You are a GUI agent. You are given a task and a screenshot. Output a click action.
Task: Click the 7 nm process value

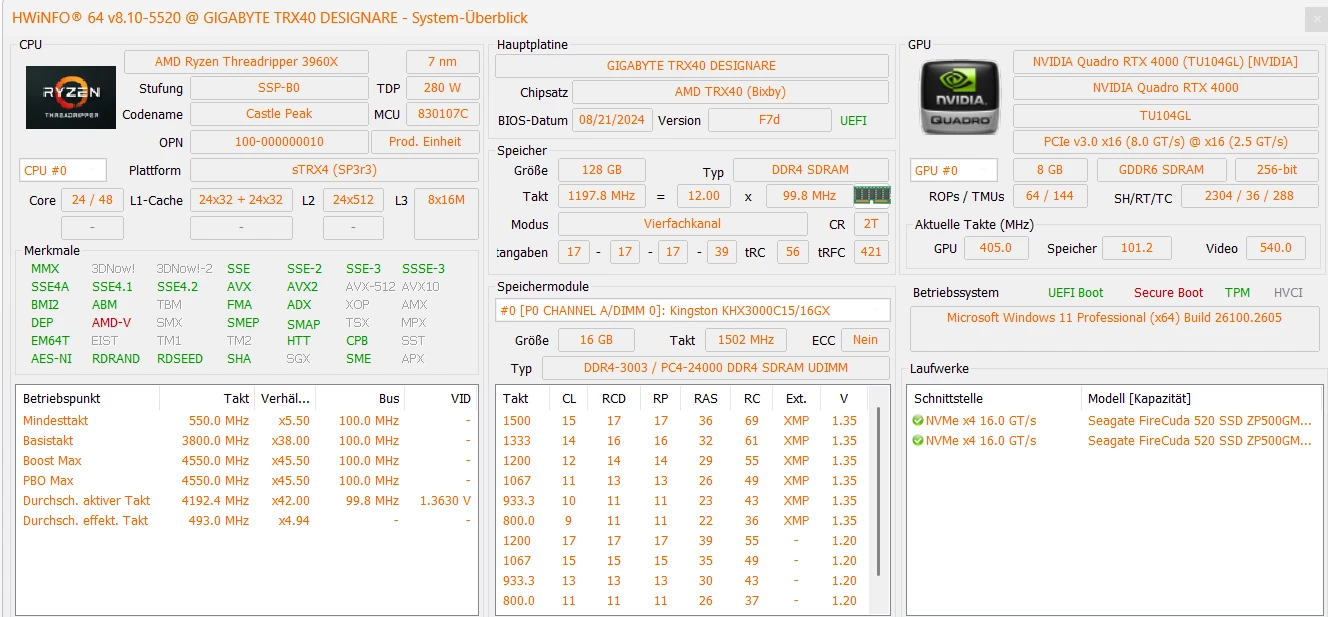coord(442,62)
